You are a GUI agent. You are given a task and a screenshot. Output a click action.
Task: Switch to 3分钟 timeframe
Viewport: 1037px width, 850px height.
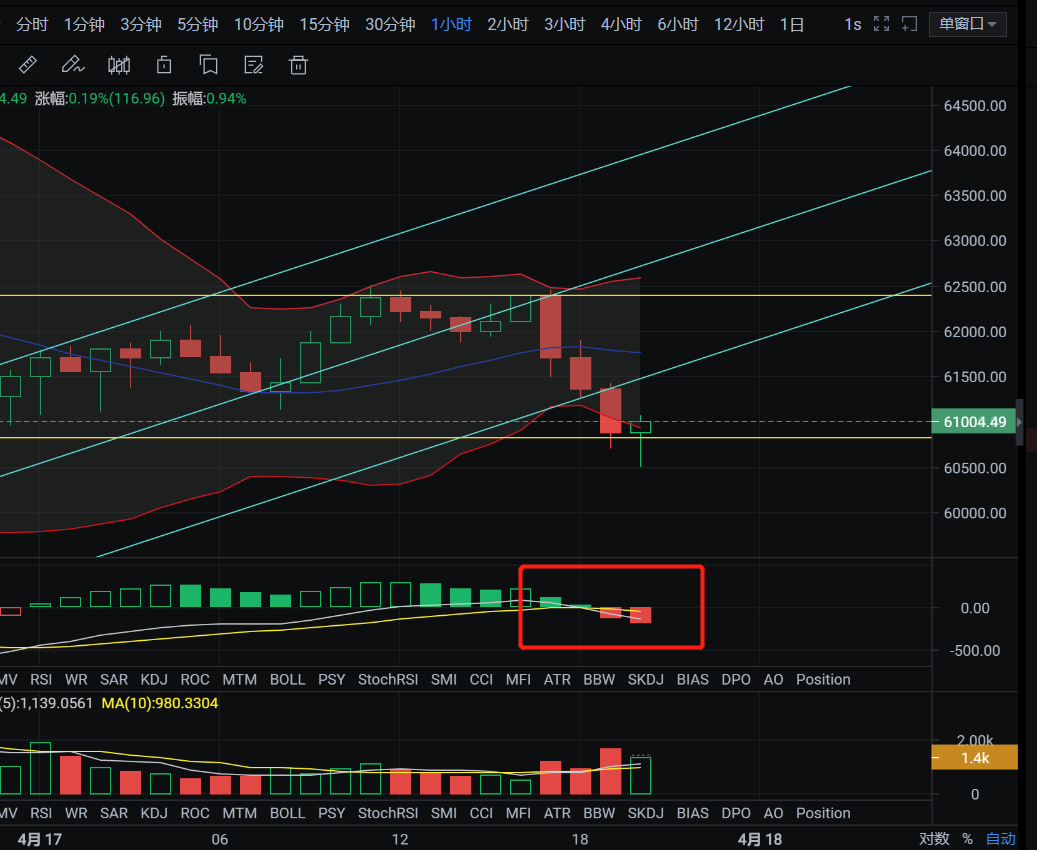pyautogui.click(x=141, y=24)
